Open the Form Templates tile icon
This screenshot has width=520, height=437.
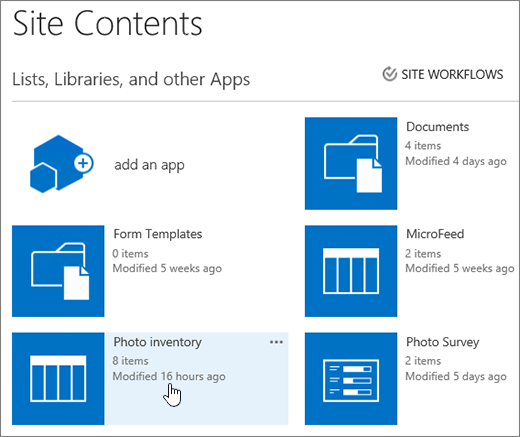58,271
